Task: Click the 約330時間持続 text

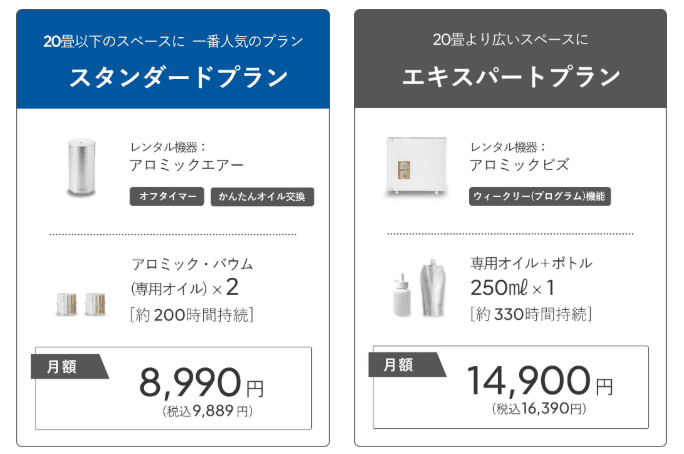Action: pos(531,314)
